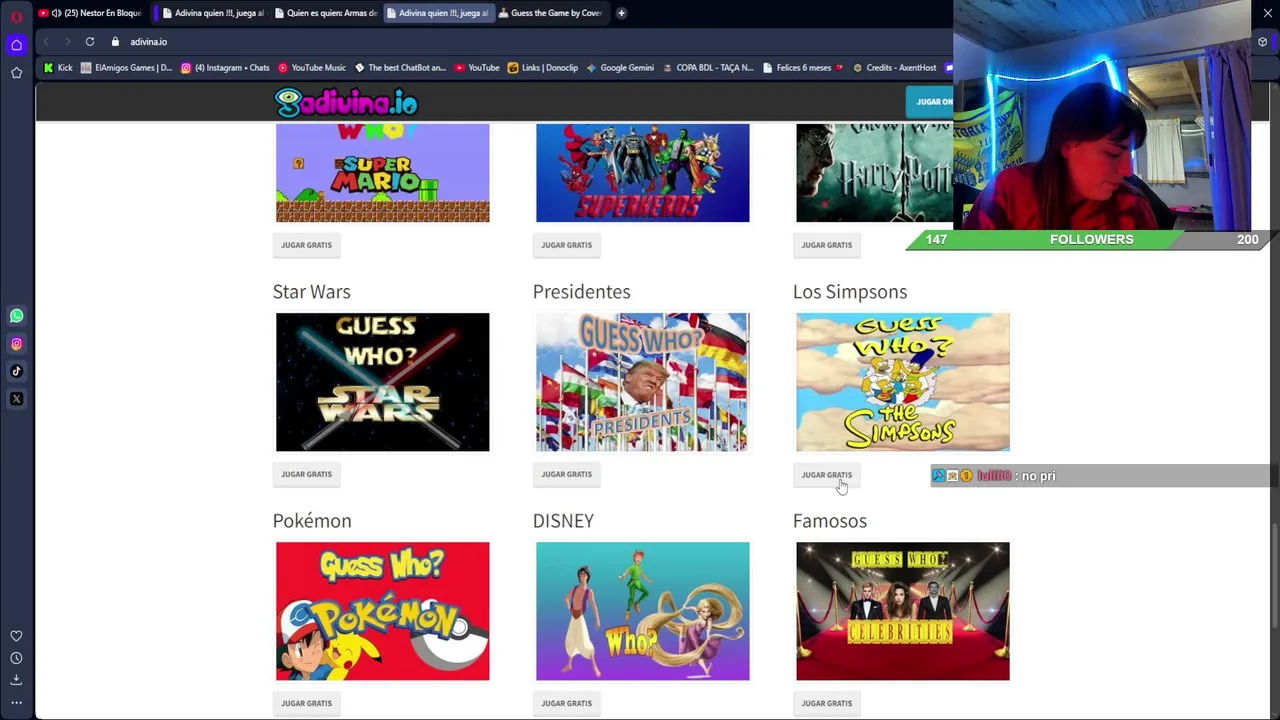
Task: Click the Los Simpsons heading text
Action: pyautogui.click(x=850, y=292)
